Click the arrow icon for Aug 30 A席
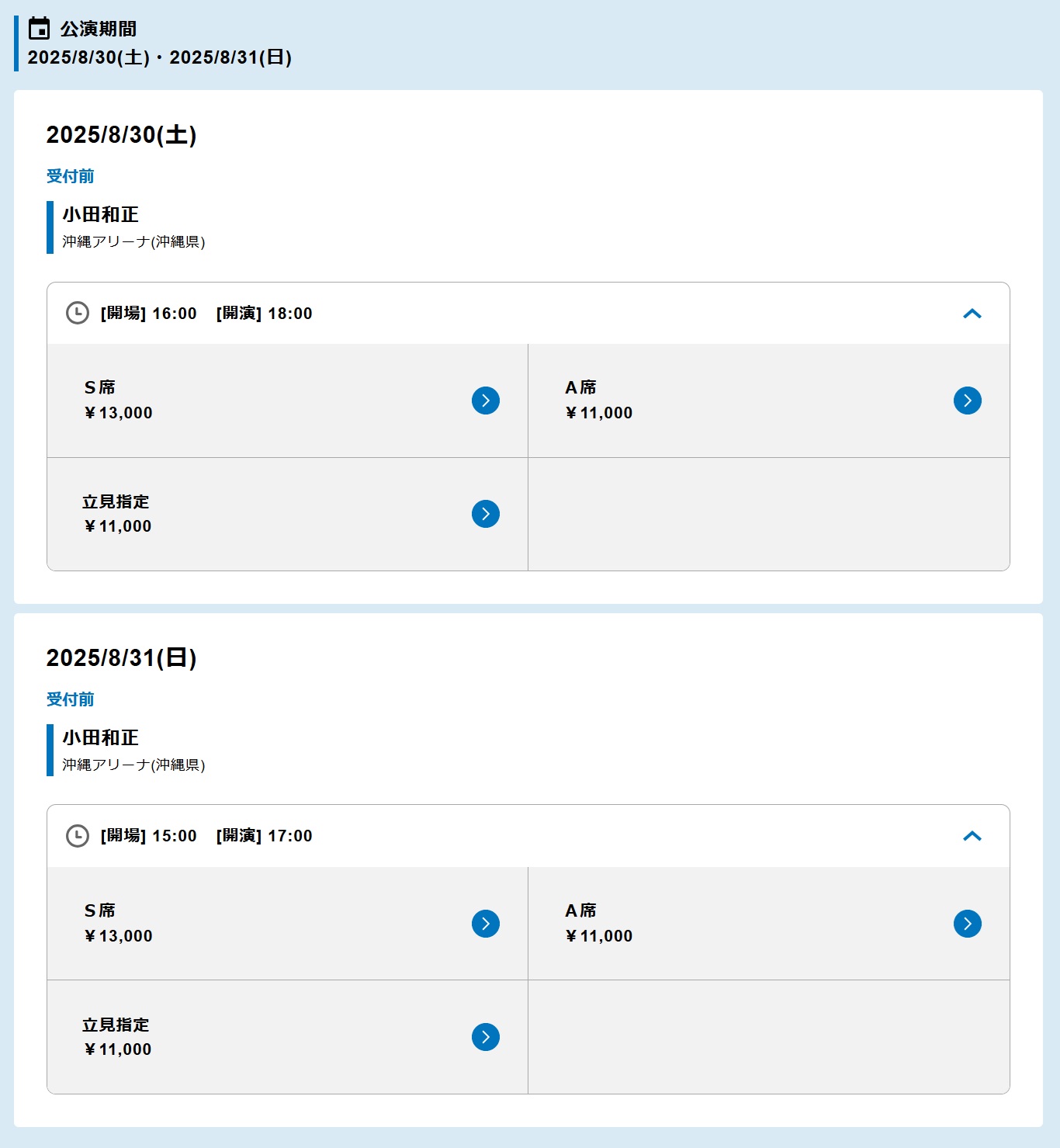 coord(968,401)
